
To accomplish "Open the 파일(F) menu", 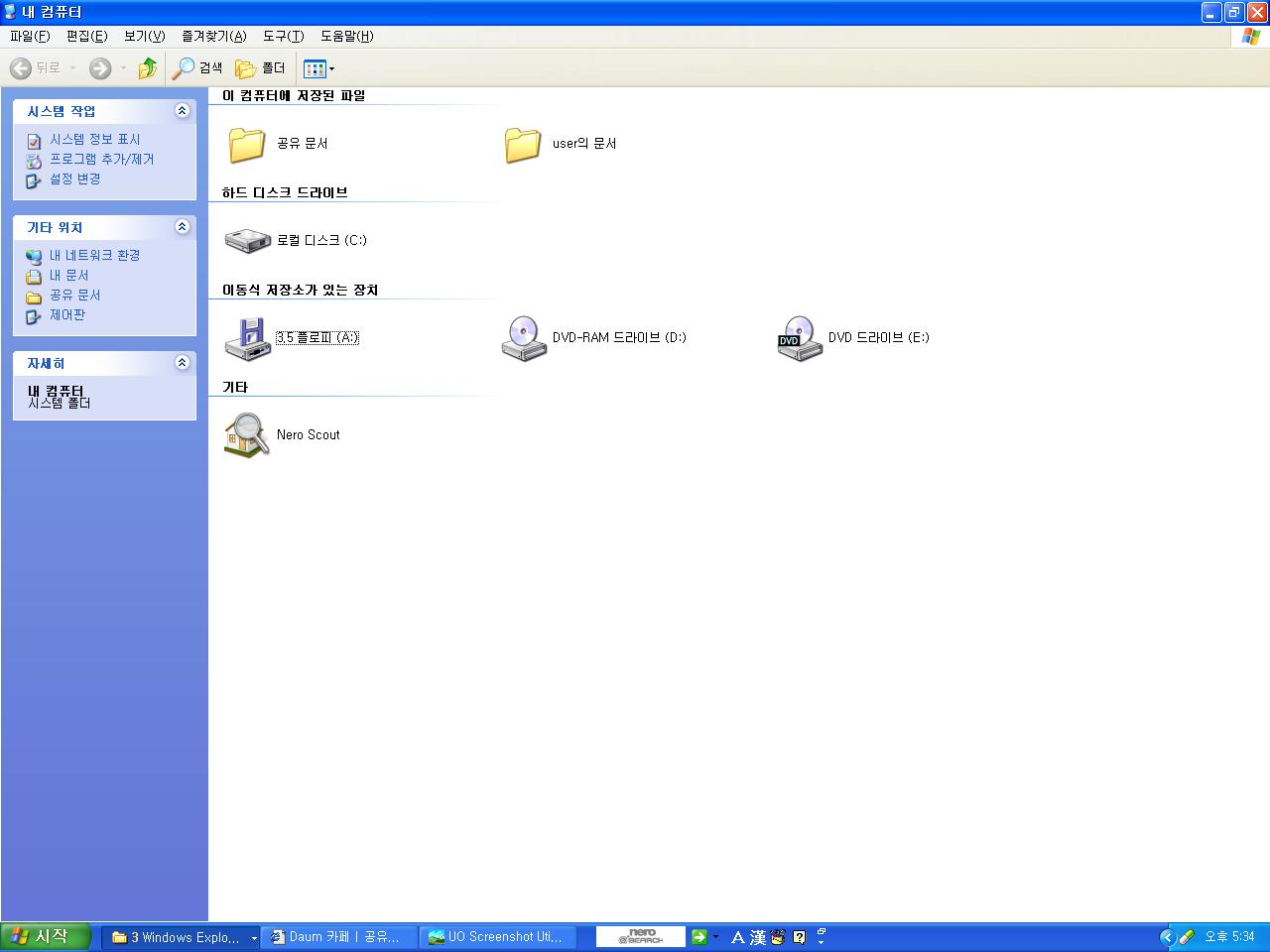I will (x=30, y=36).
